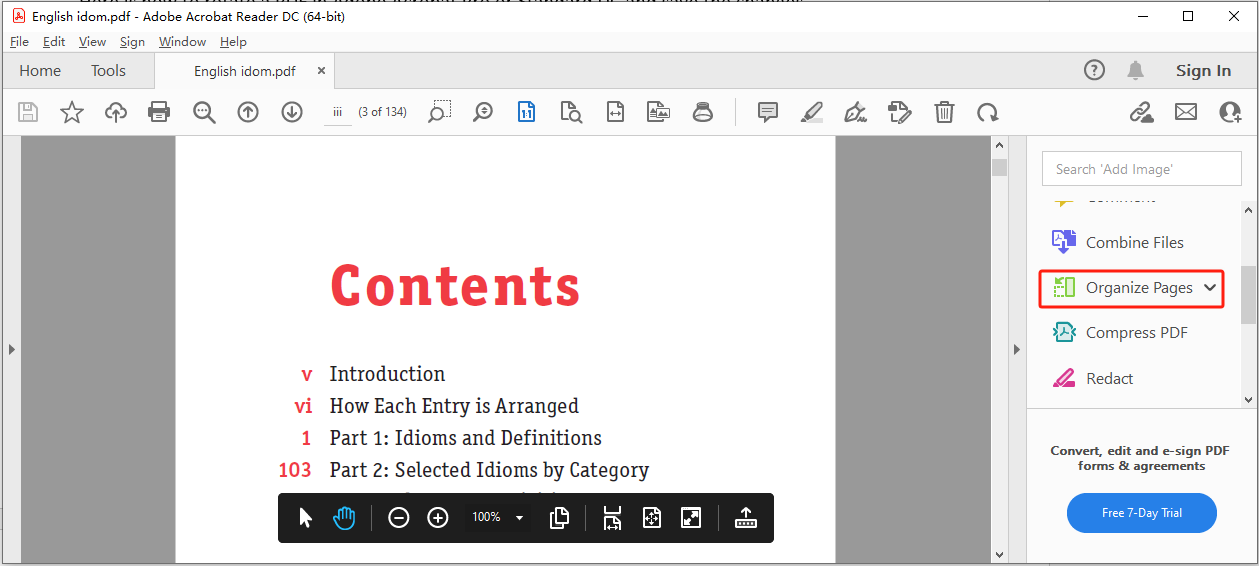Zoom out with minus button
Image resolution: width=1259 pixels, height=566 pixels.
399,518
